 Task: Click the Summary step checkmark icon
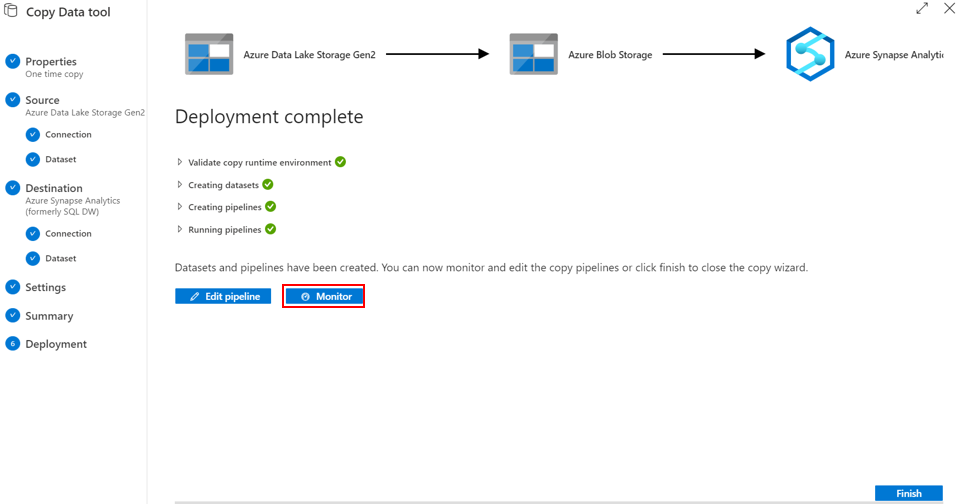click(12, 315)
